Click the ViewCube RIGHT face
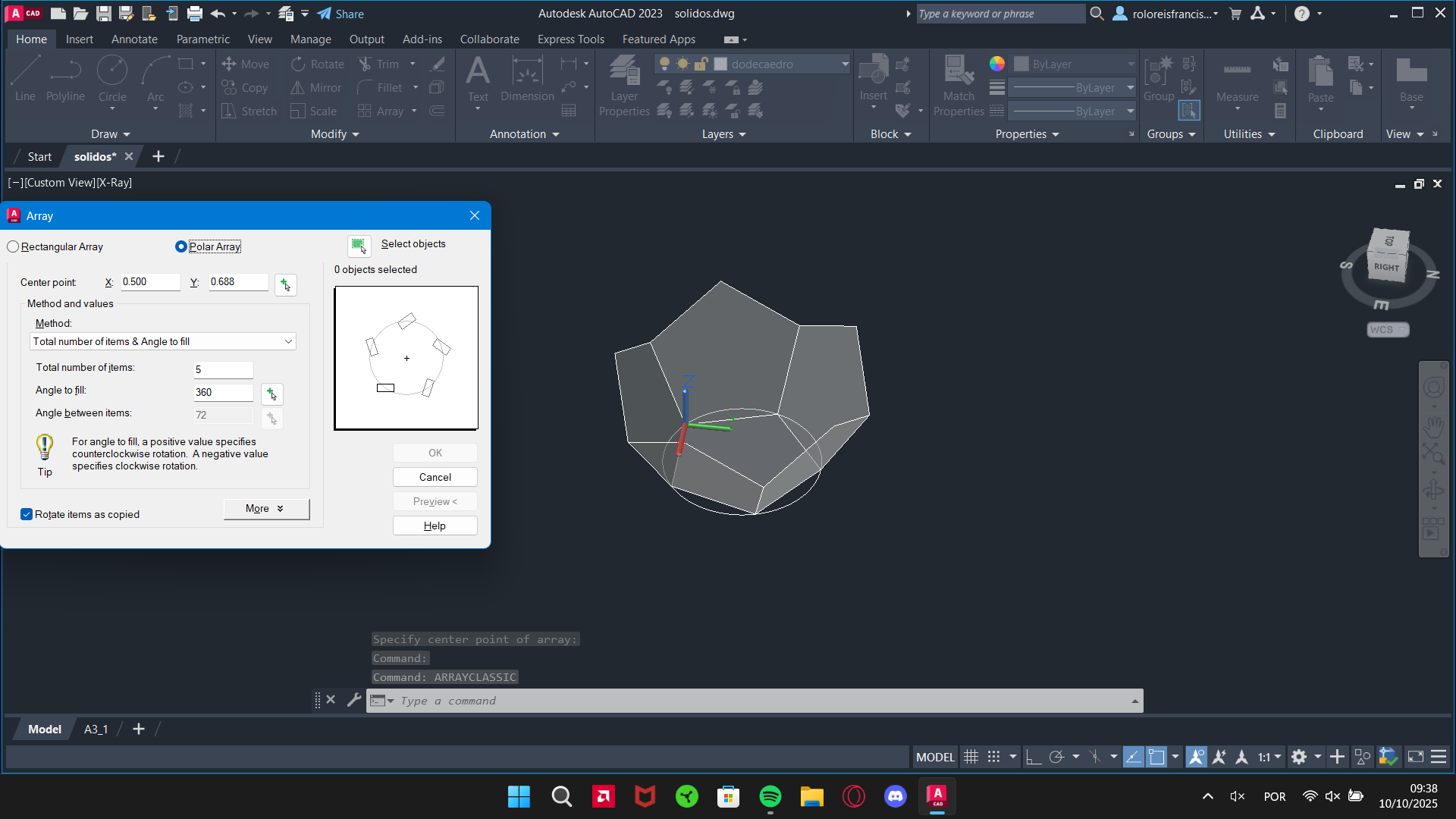 (x=1386, y=267)
